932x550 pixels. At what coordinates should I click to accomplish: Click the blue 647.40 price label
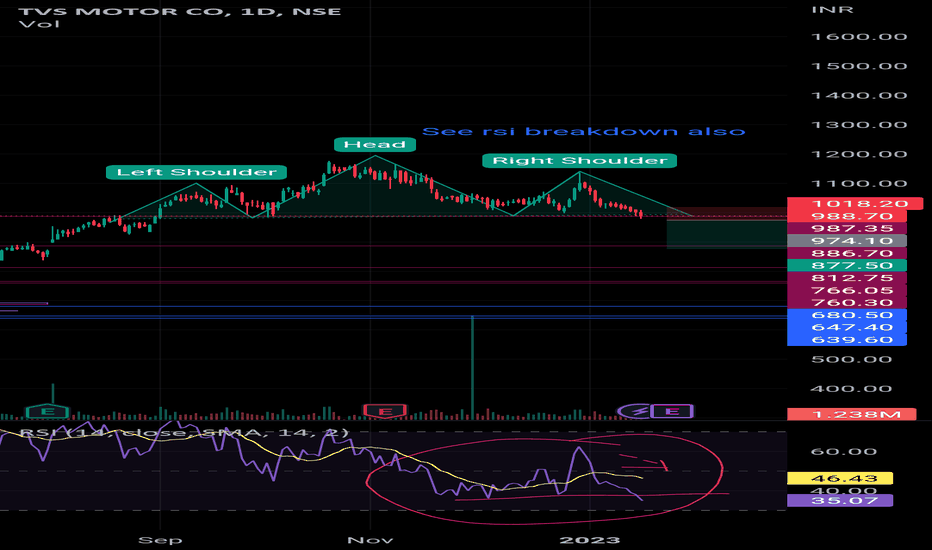(x=847, y=328)
